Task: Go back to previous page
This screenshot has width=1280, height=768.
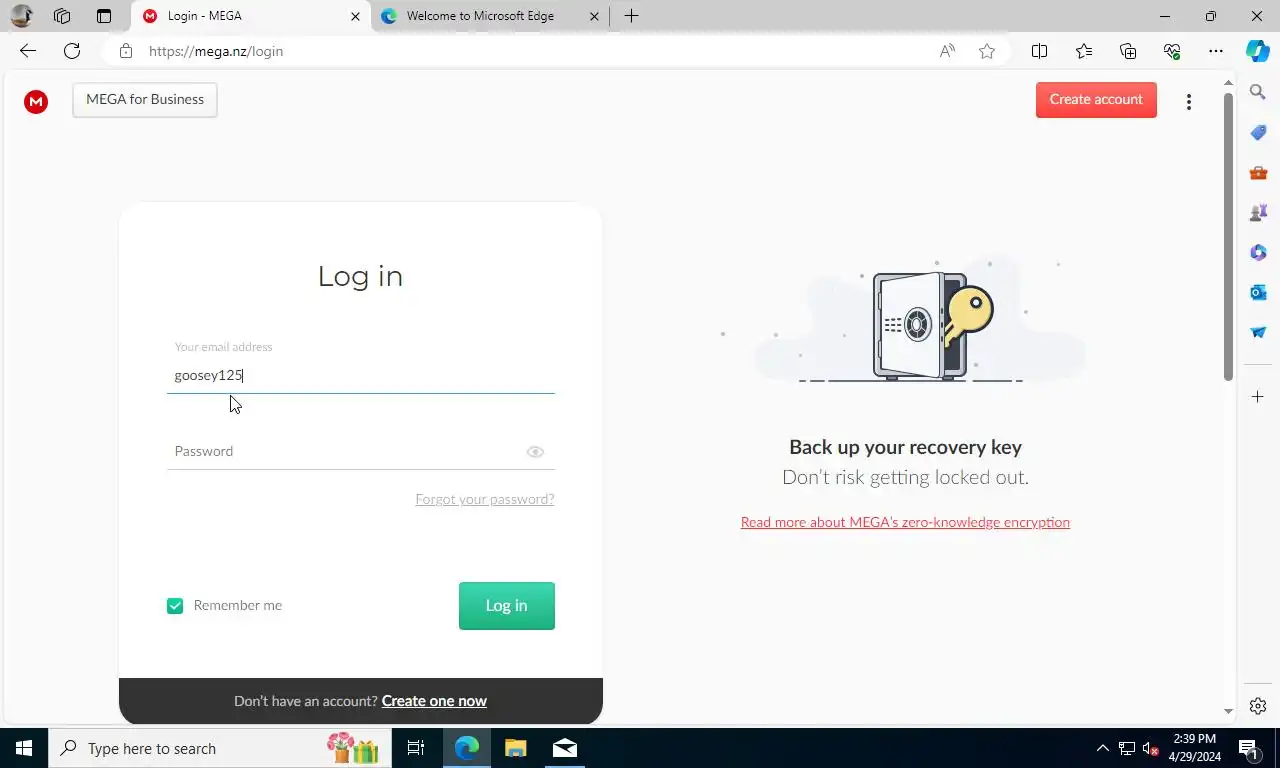Action: click(x=28, y=51)
